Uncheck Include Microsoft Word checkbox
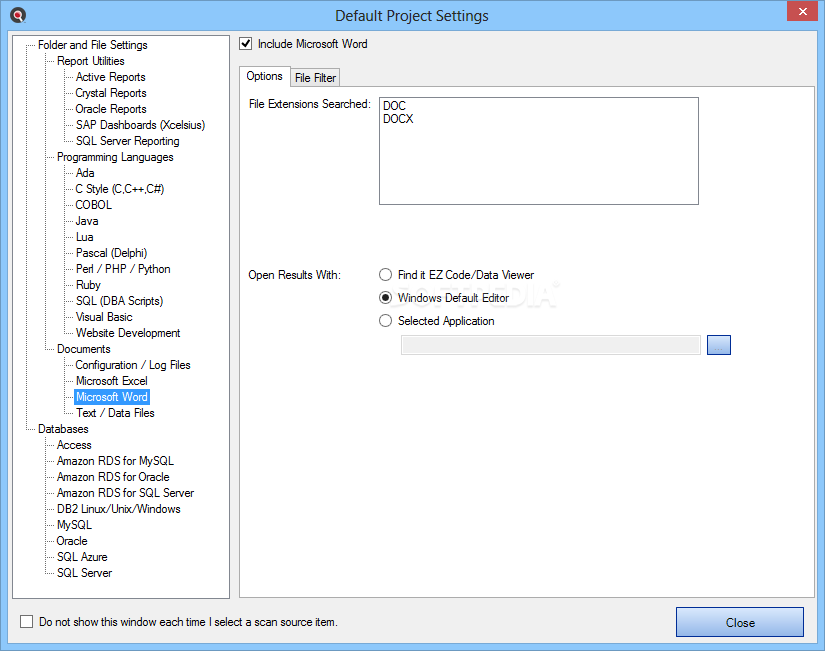Image resolution: width=825 pixels, height=651 pixels. [246, 44]
